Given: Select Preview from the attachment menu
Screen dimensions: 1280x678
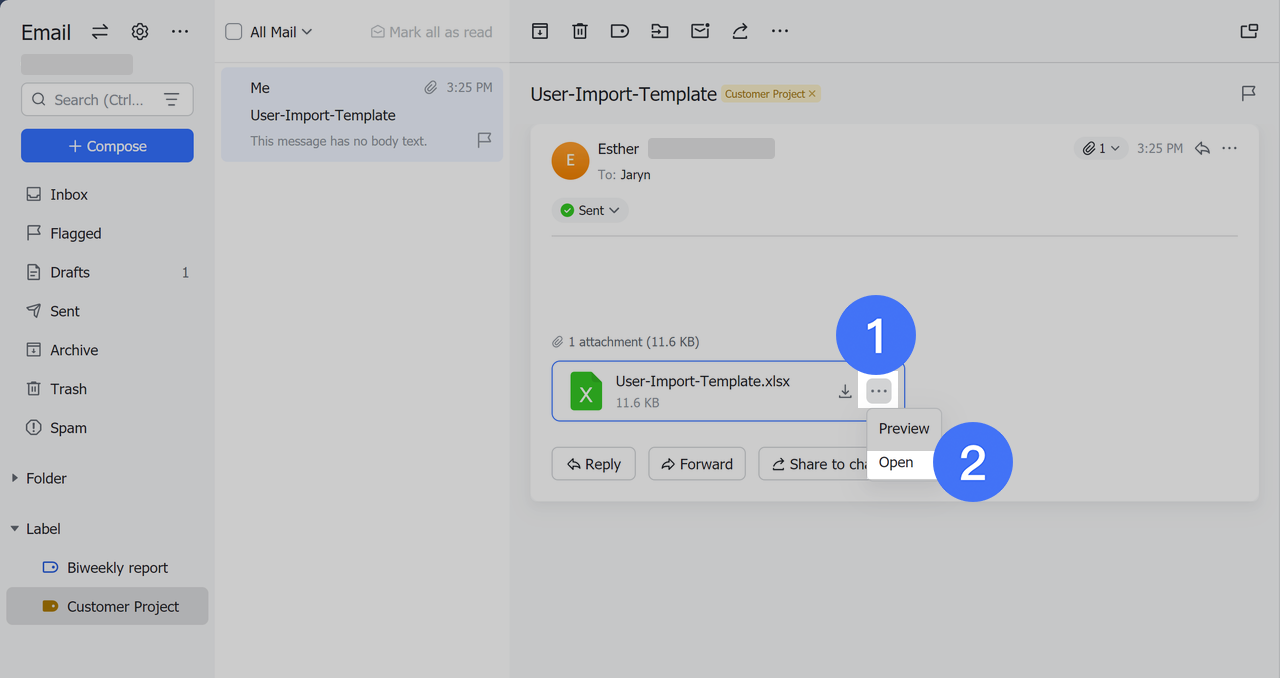Looking at the screenshot, I should click(x=903, y=428).
